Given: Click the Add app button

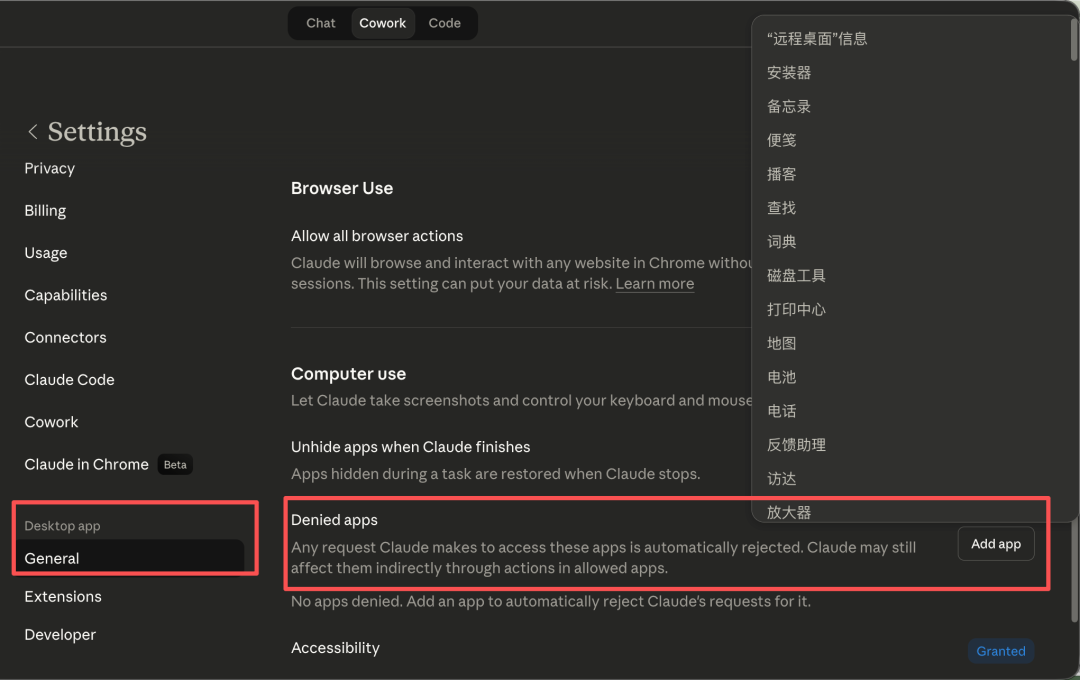Looking at the screenshot, I should 995,543.
